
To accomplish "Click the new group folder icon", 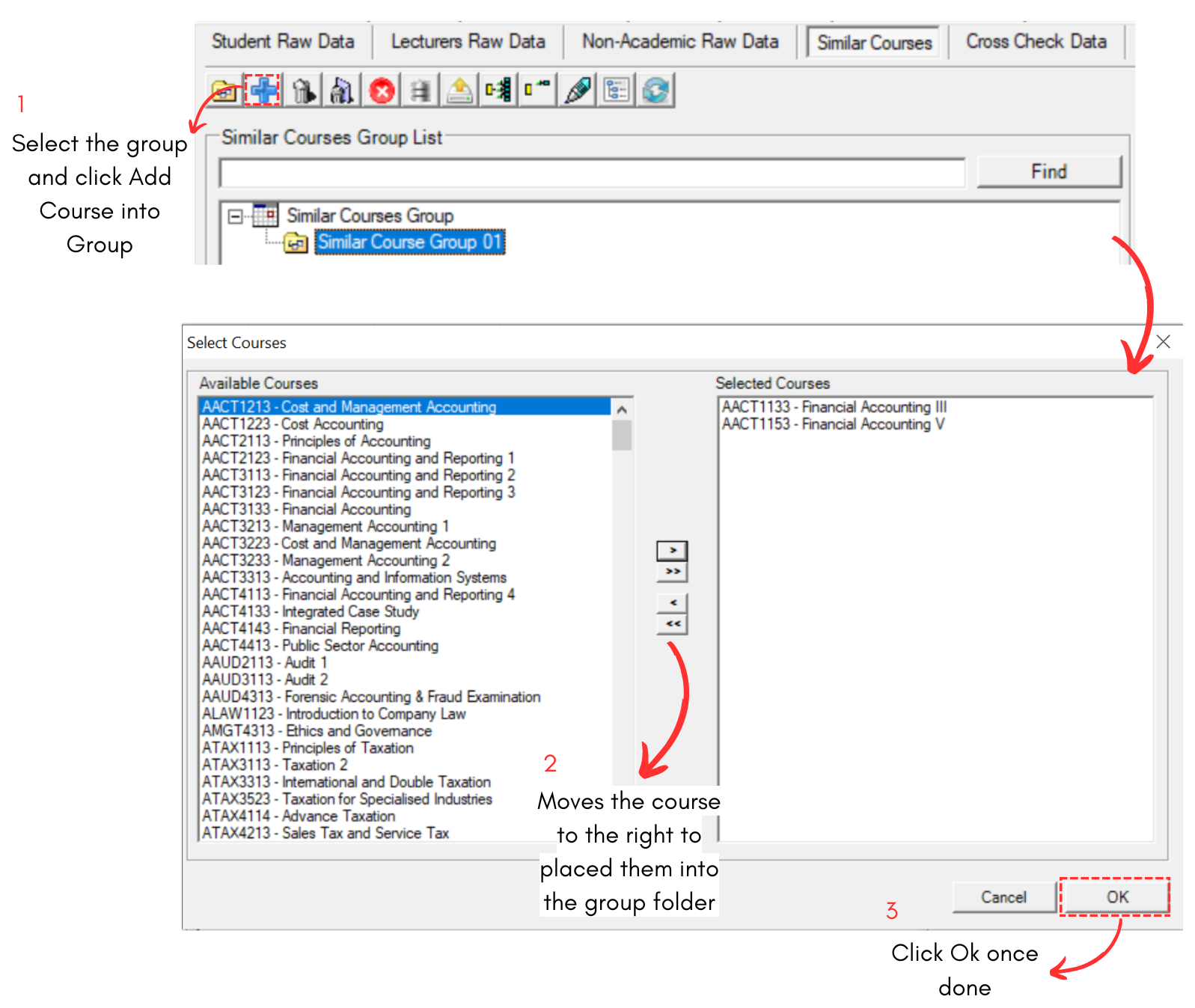I will (224, 91).
